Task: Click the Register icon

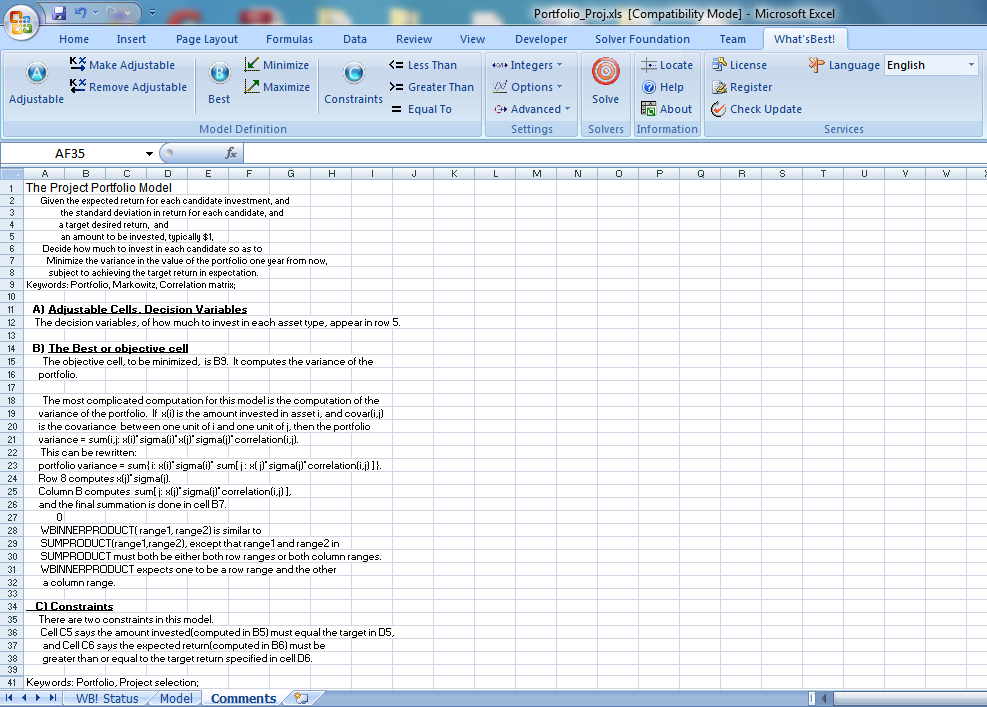Action: (x=719, y=87)
